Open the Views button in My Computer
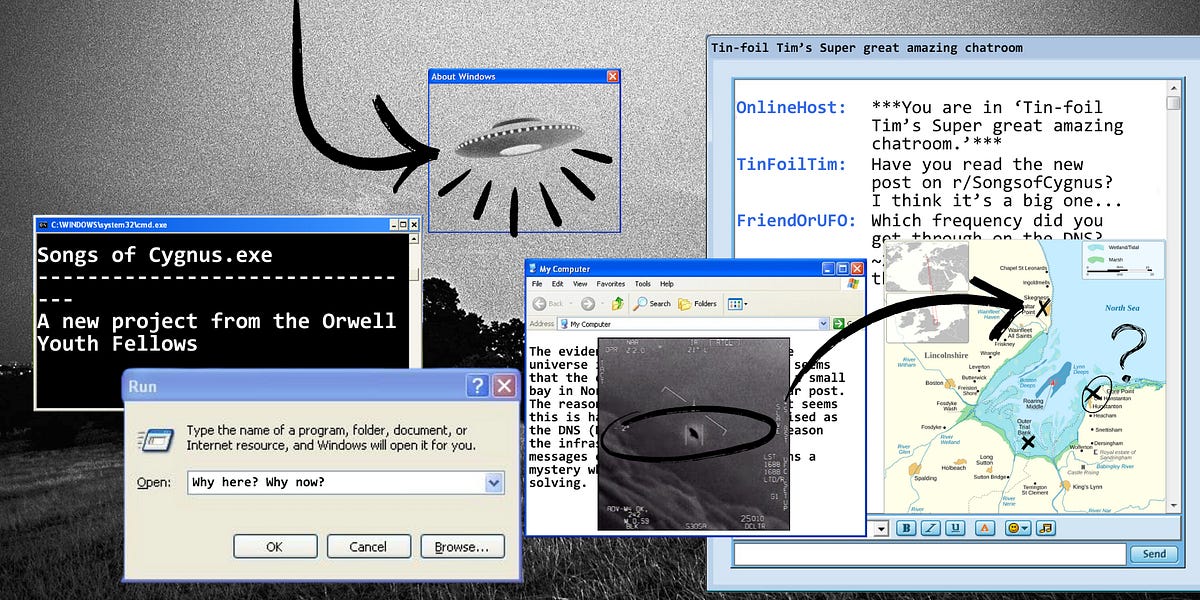This screenshot has height=600, width=1200. click(738, 304)
